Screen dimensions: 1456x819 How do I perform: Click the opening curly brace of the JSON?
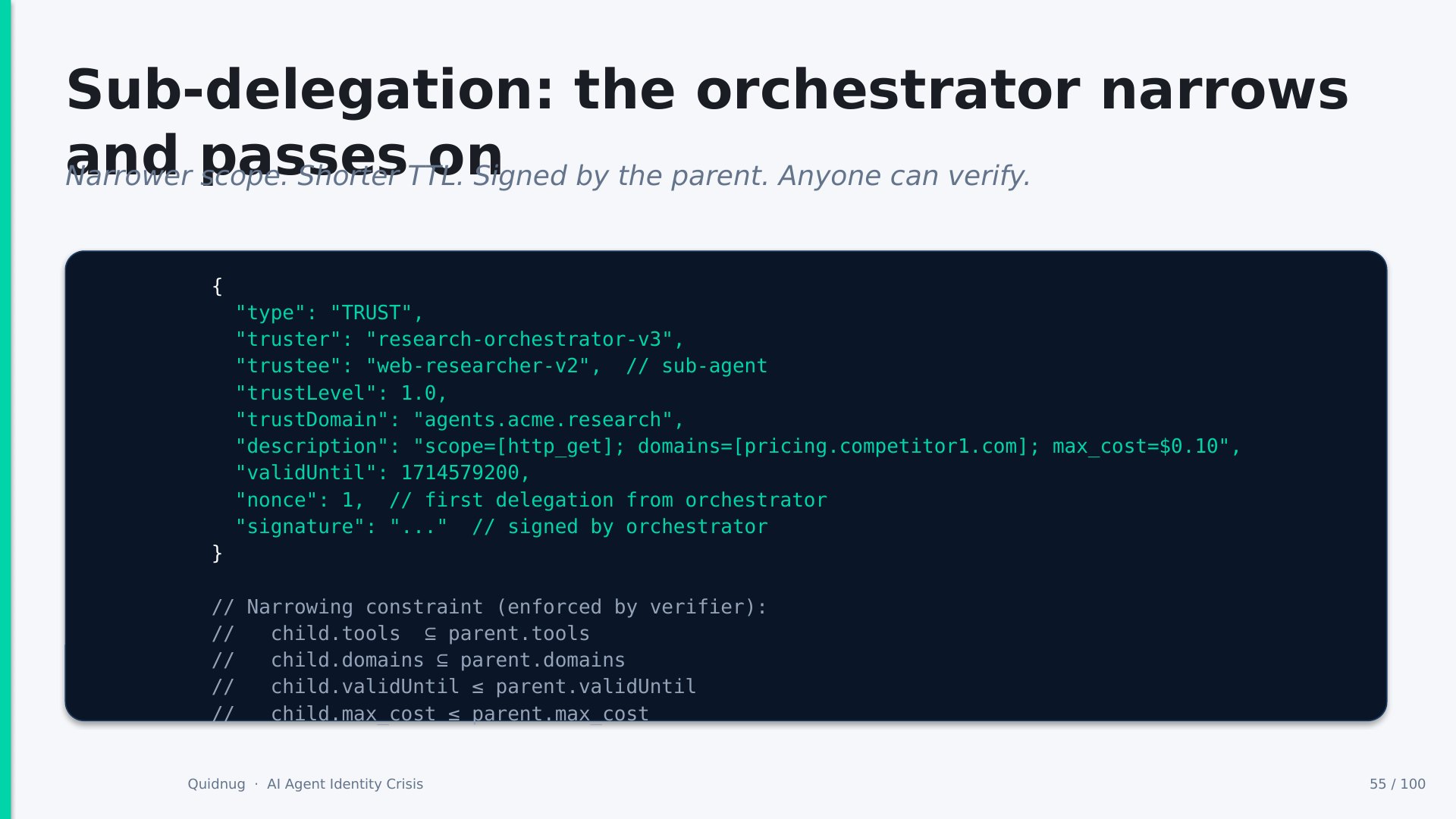(x=218, y=287)
